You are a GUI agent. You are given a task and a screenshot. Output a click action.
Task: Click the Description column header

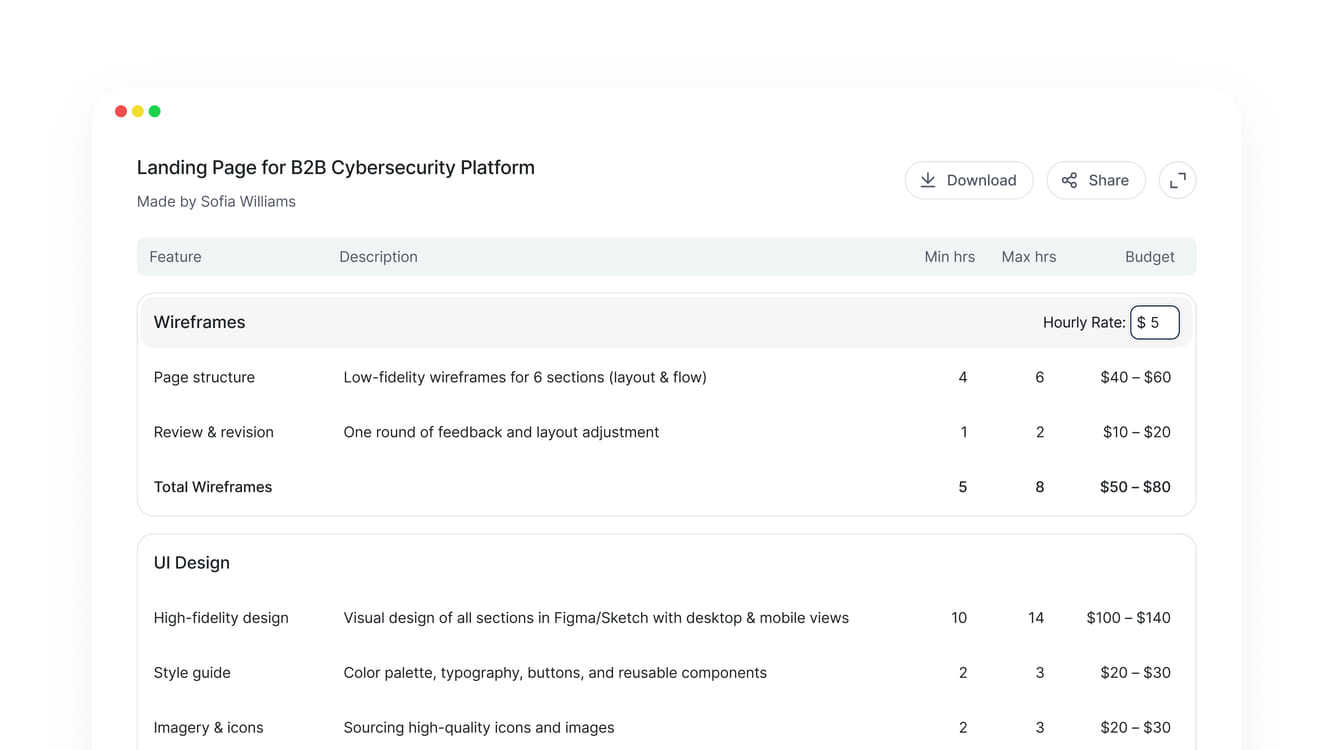[x=378, y=257]
